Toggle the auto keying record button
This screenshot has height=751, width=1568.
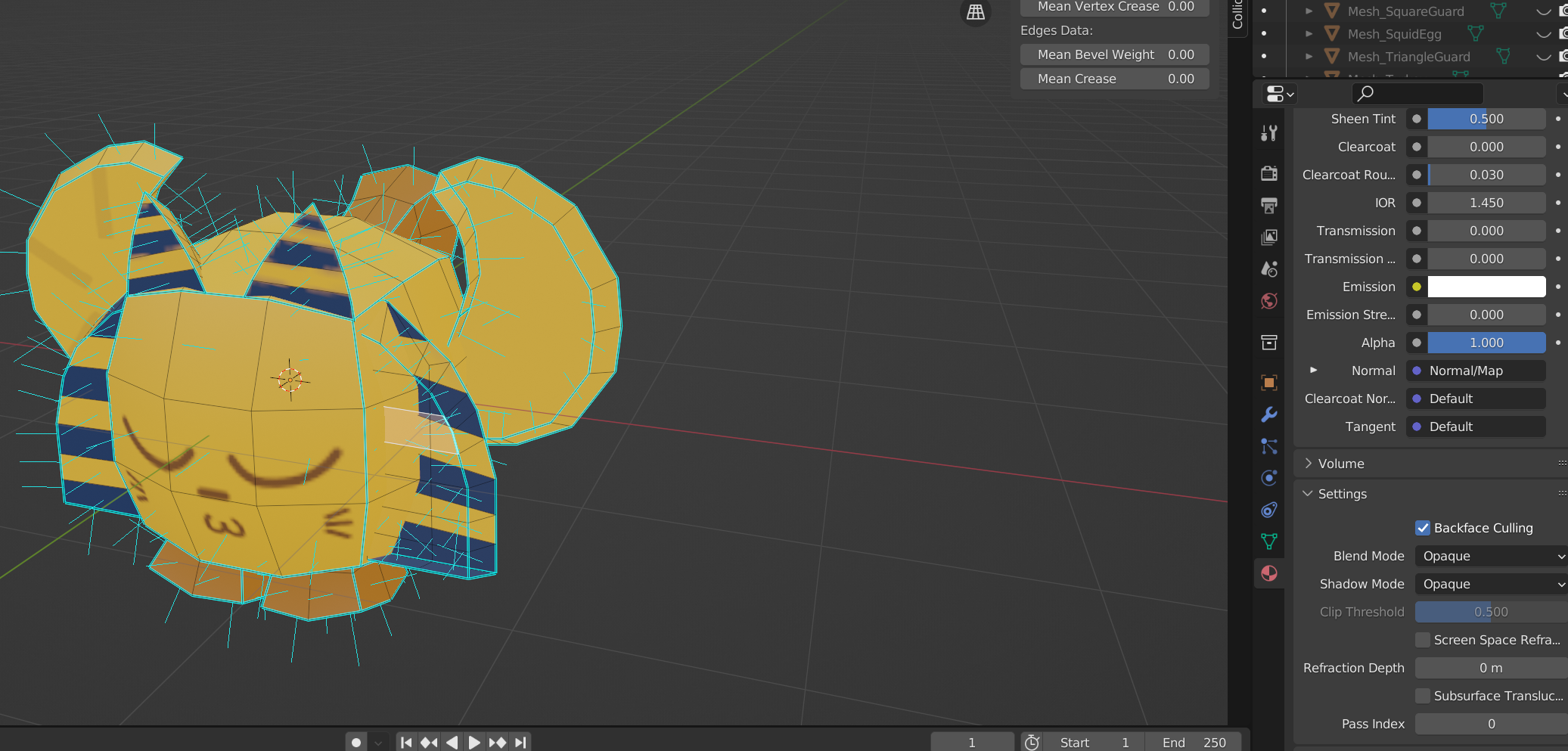tap(356, 742)
